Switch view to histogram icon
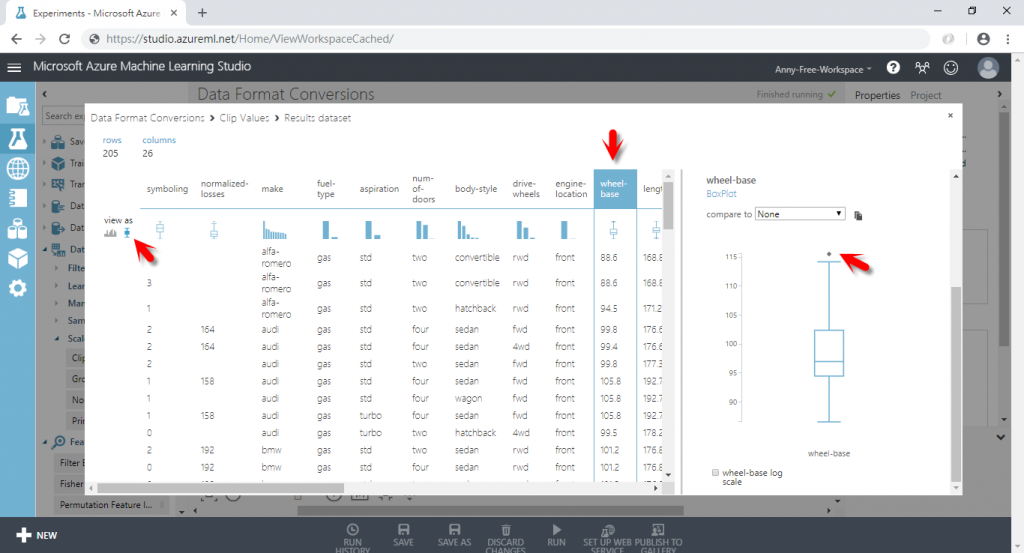Viewport: 1024px width, 553px height. pos(110,233)
